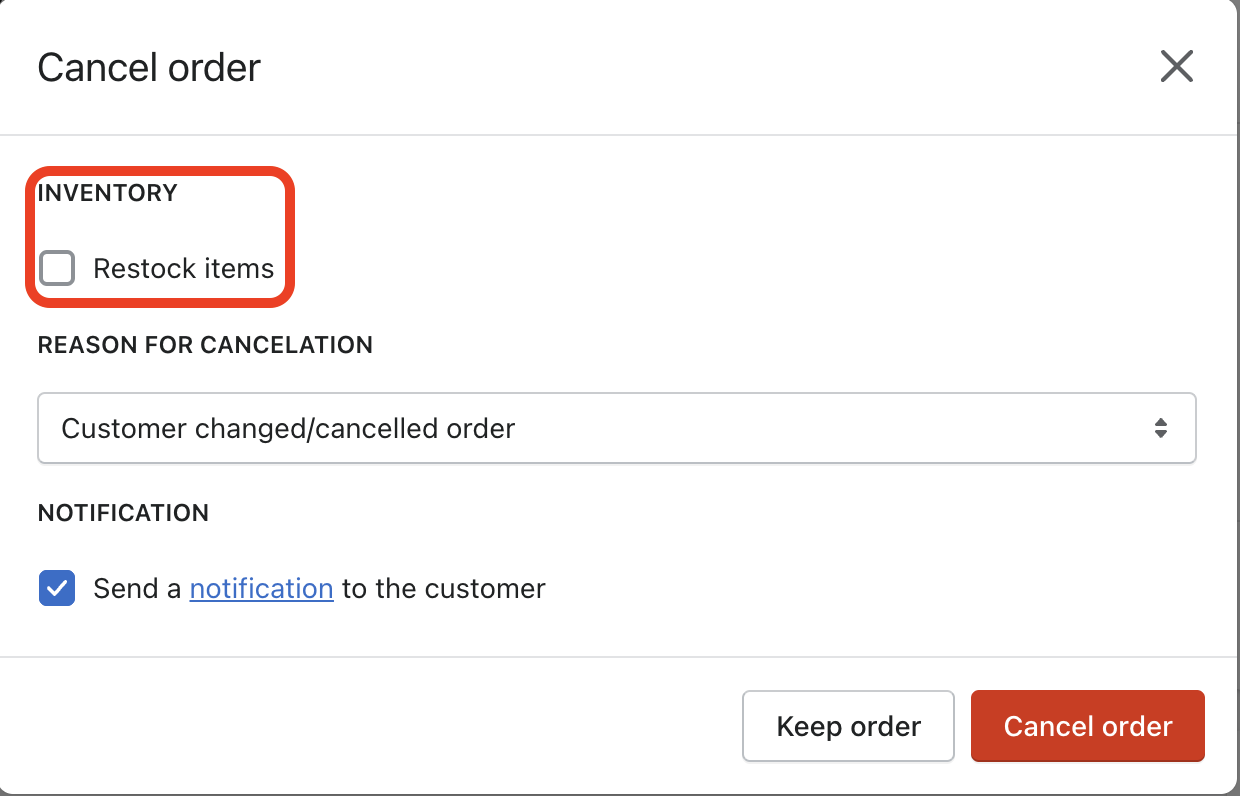Screen dimensions: 1240x796
Task: Click the REASON FOR CANCELATION heading
Action: pos(205,345)
